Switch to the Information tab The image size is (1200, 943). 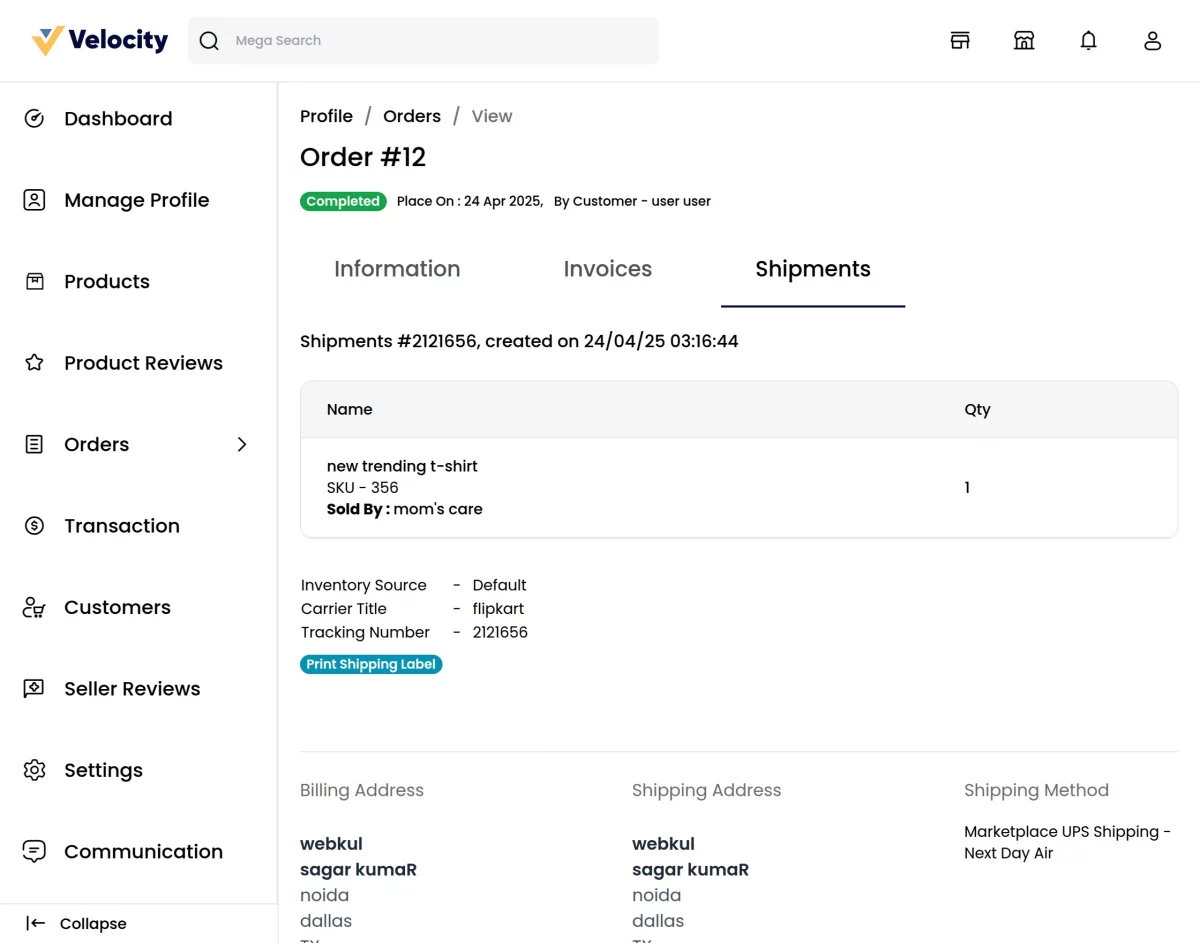coord(397,269)
